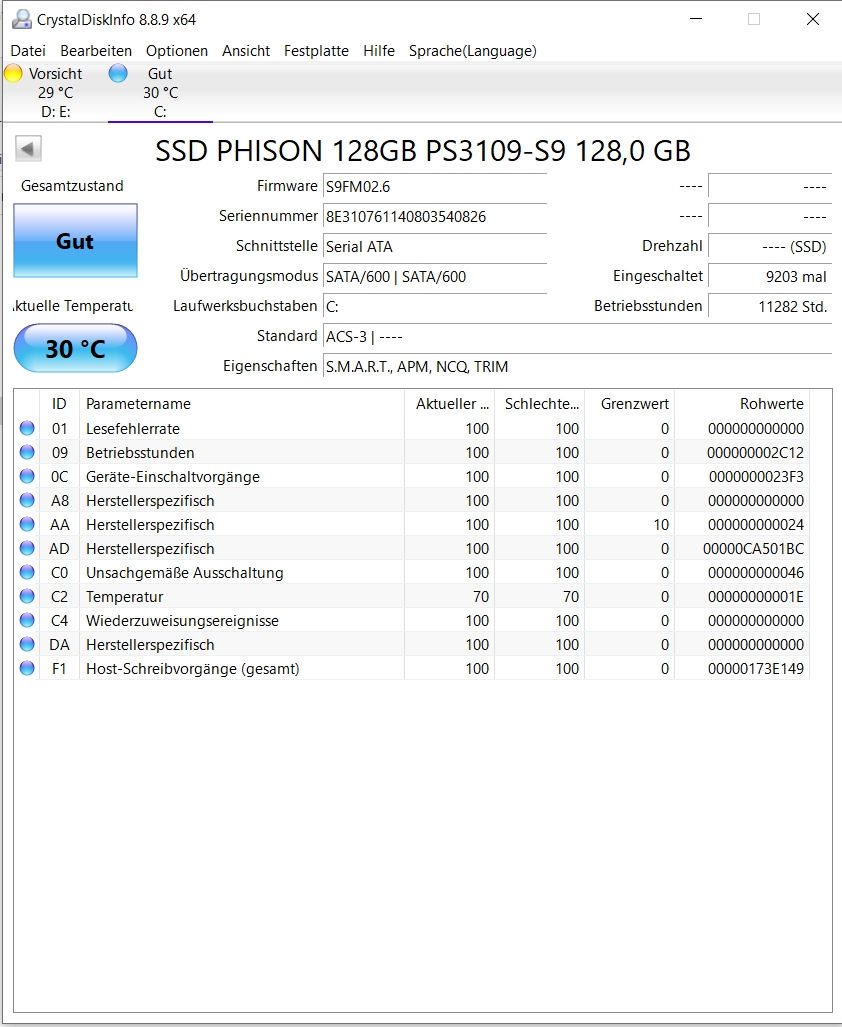Click the blue Gut drive status icon

[x=117, y=73]
